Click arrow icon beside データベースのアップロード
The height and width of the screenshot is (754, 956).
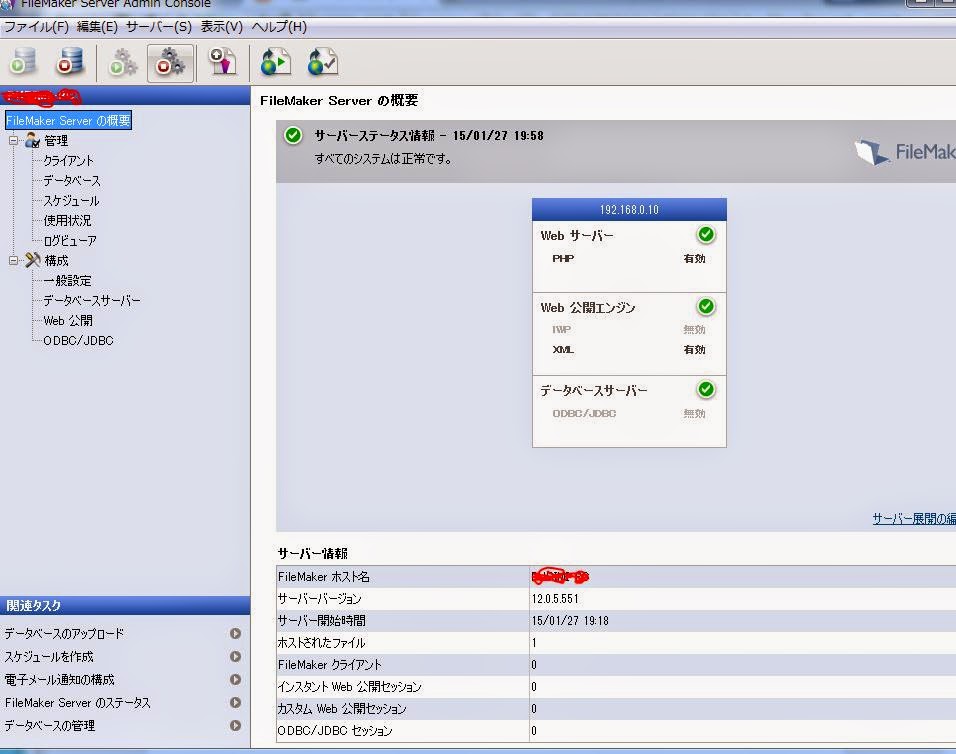[x=235, y=633]
